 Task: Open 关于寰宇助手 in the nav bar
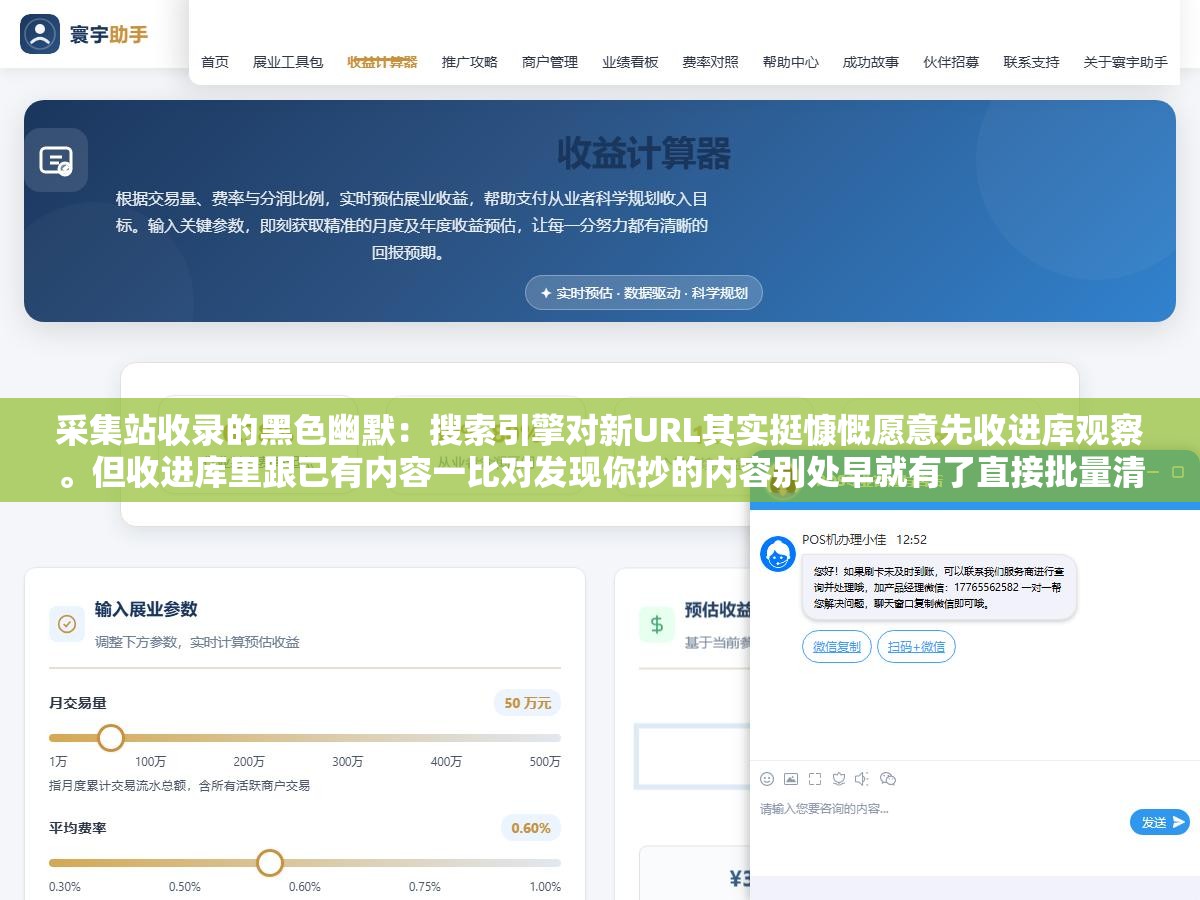1126,62
